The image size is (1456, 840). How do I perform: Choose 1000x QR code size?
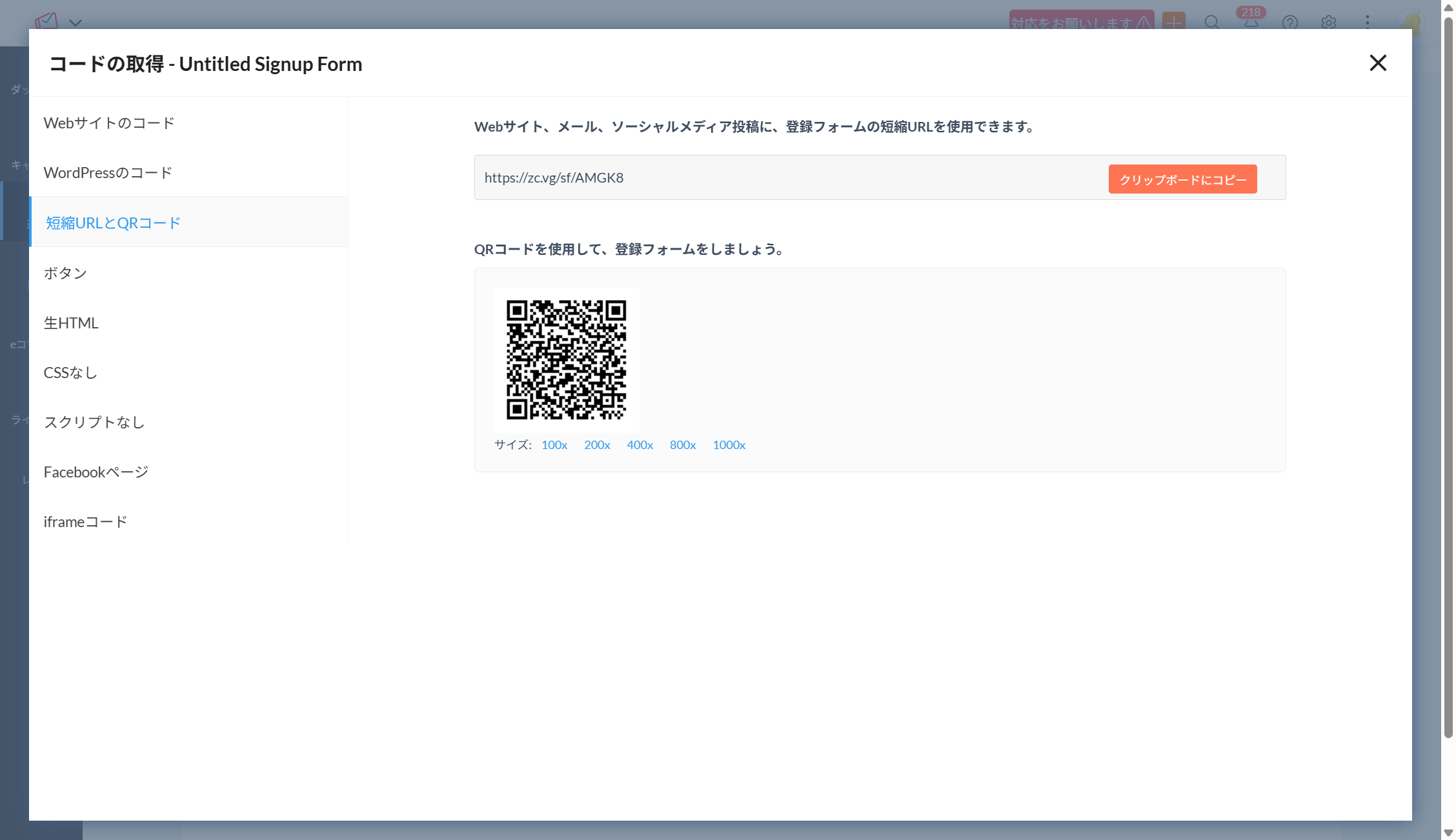[729, 445]
